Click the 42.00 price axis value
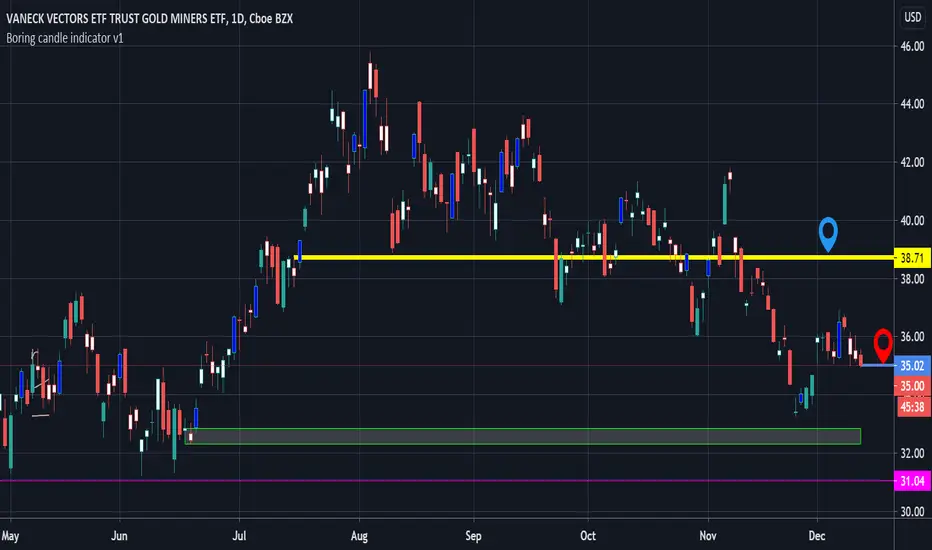 (912, 162)
